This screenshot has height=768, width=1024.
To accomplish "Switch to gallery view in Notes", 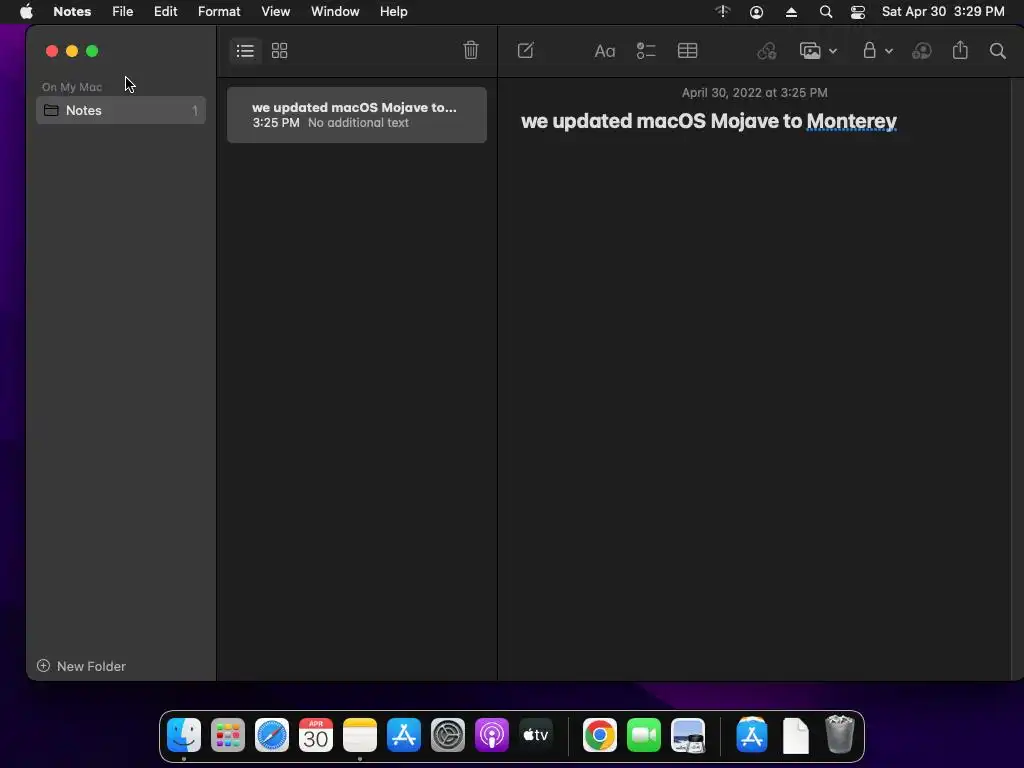I will 280,51.
